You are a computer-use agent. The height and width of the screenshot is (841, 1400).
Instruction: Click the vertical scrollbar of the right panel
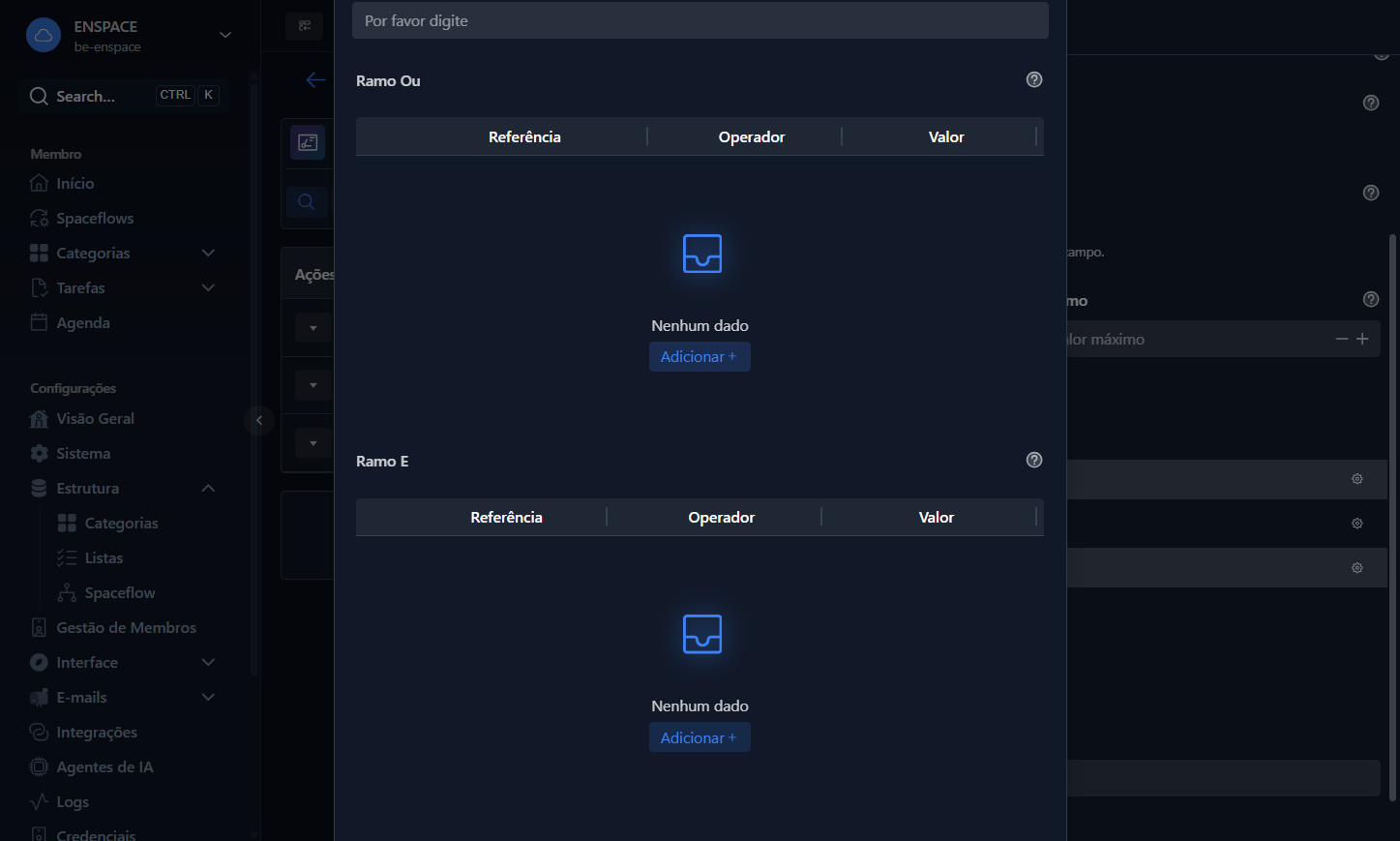(1393, 517)
